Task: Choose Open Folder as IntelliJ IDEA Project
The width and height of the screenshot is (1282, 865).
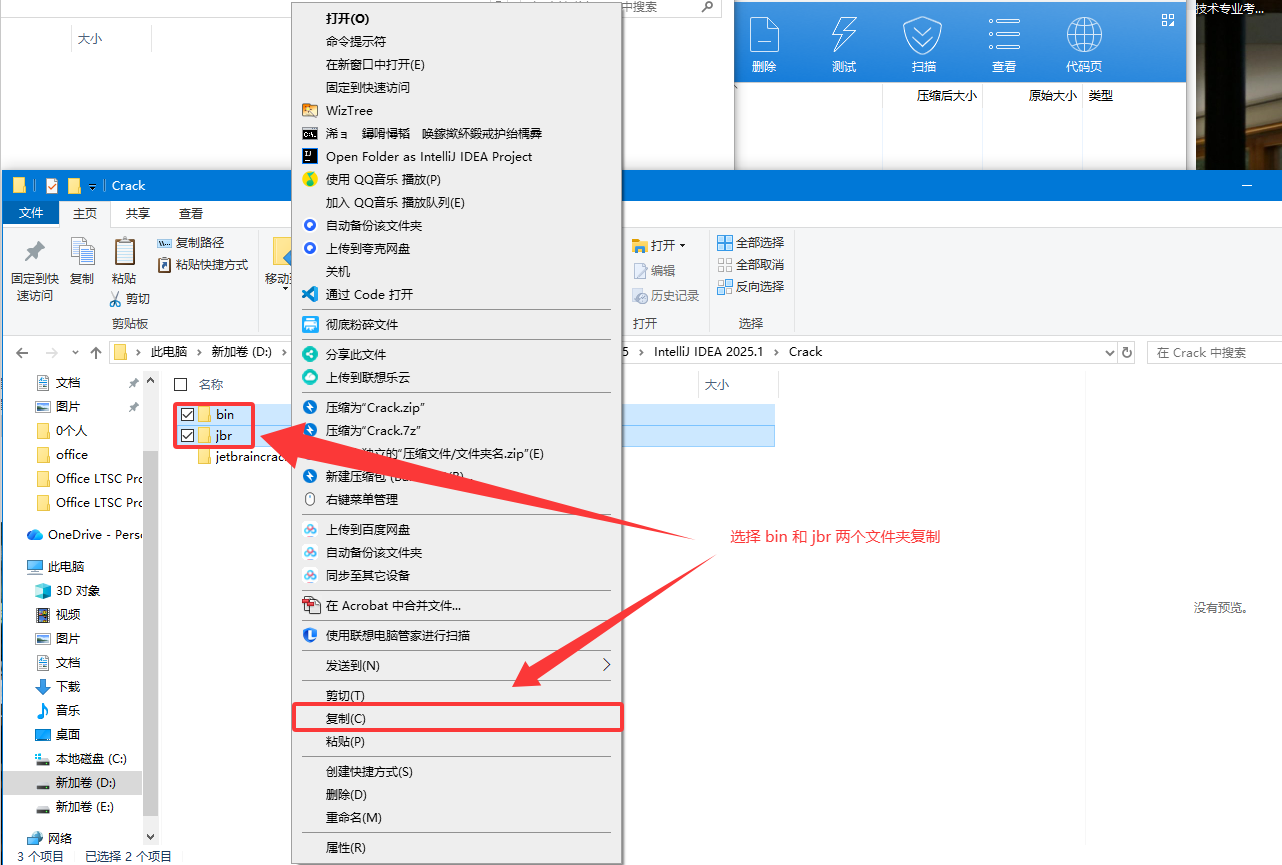Action: pyautogui.click(x=456, y=156)
